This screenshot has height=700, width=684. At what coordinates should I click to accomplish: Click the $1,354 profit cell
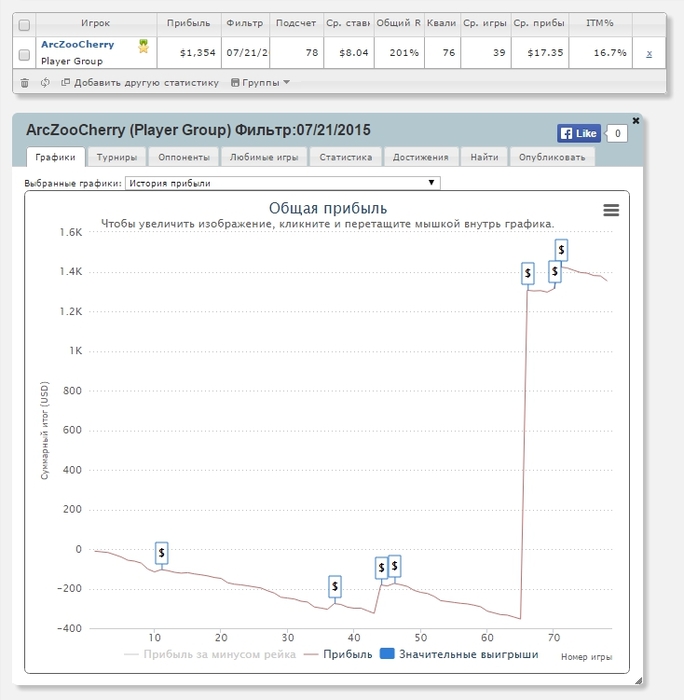(x=189, y=53)
